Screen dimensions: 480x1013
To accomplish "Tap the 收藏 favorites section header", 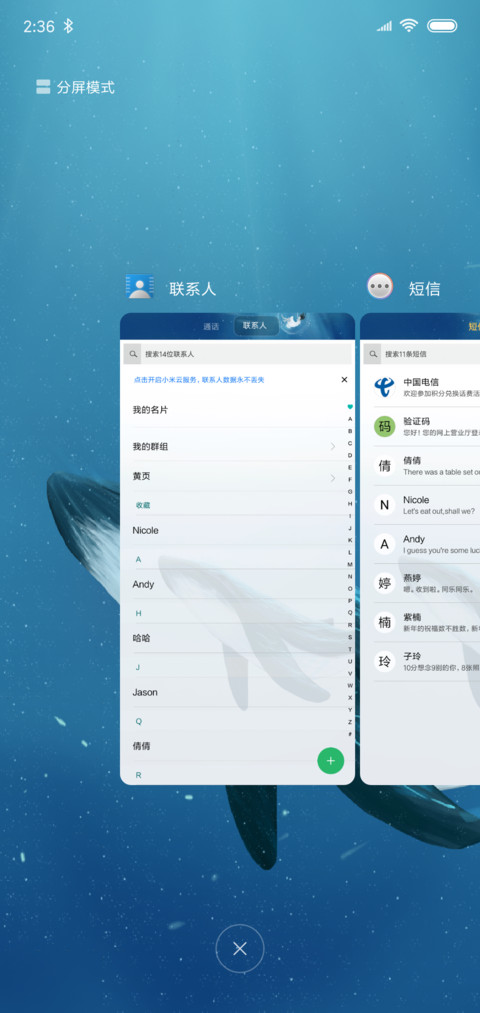I will click(143, 505).
